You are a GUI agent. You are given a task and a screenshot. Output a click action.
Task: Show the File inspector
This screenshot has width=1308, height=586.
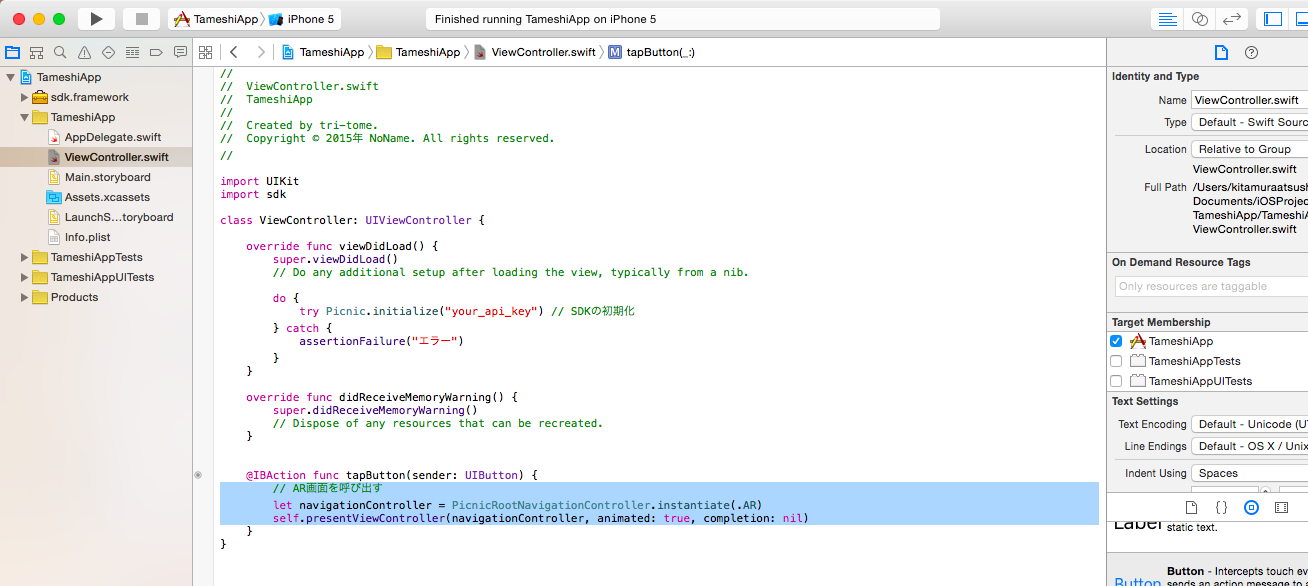click(1221, 52)
